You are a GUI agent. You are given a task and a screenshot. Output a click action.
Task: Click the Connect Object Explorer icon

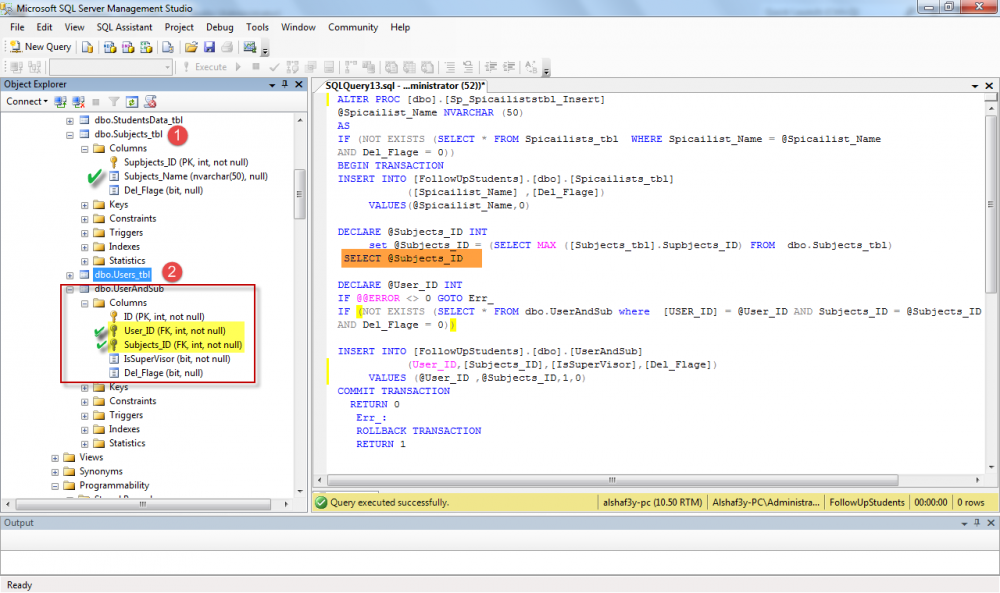[61, 101]
